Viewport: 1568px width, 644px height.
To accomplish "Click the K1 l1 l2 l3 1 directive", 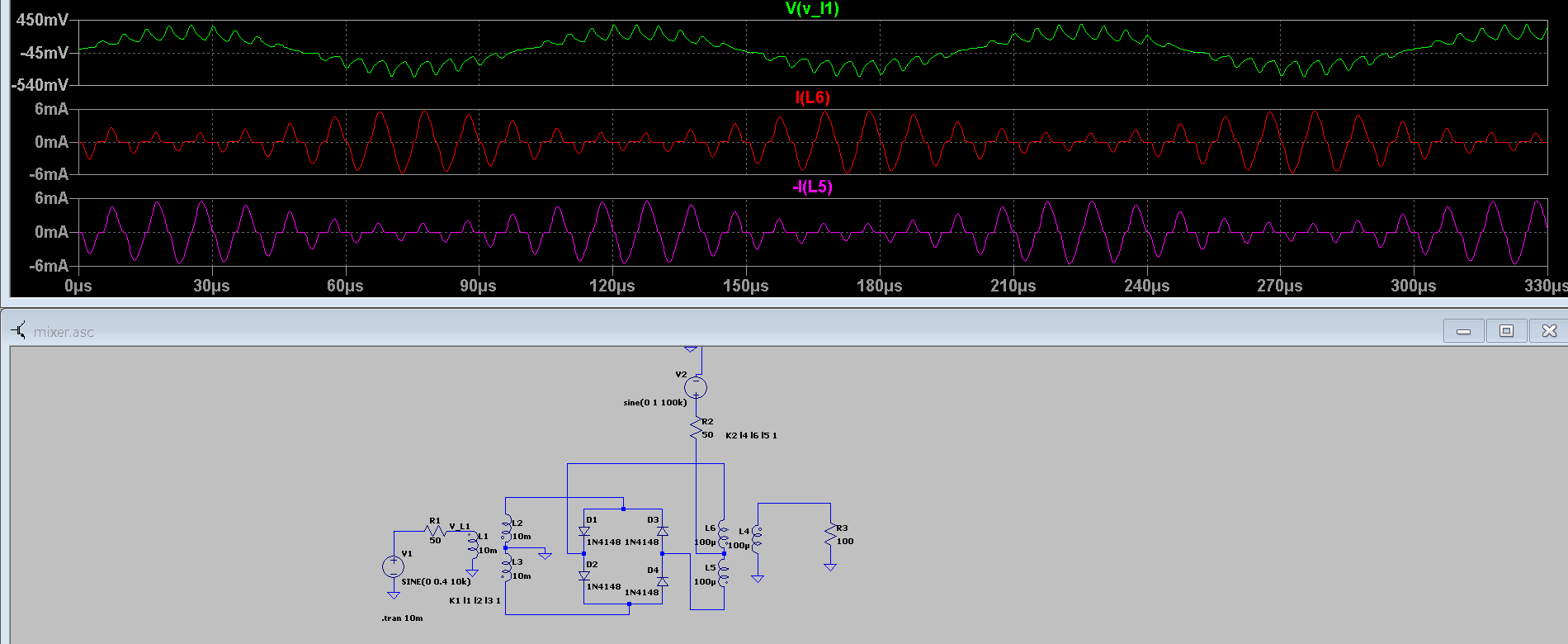I will coord(475,600).
